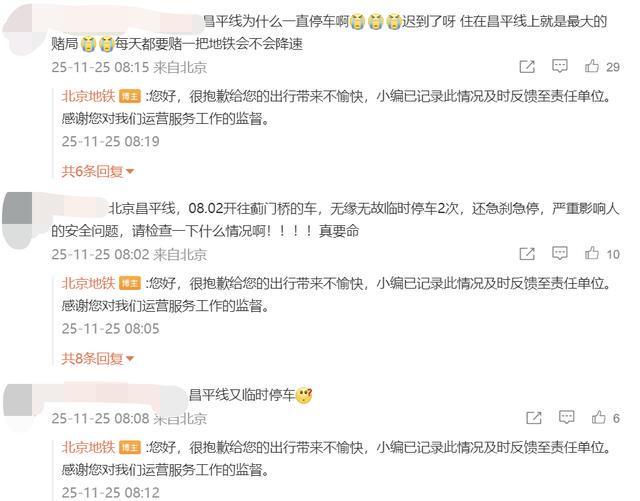Reply to the 08:02 comment
This screenshot has height=501, width=640.
click(560, 253)
